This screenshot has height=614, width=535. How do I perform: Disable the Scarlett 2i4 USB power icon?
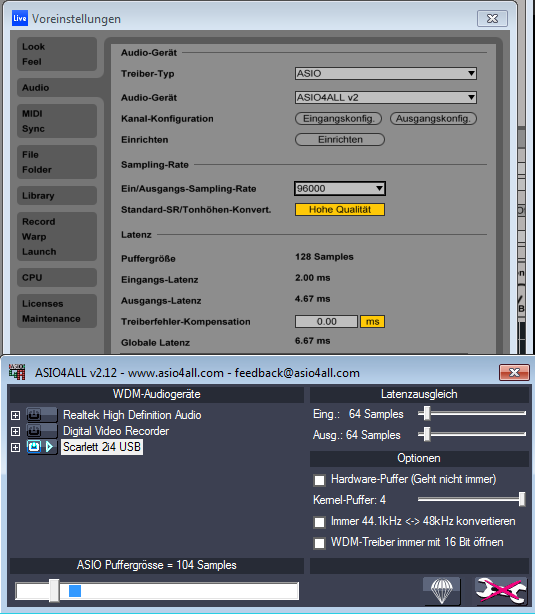pyautogui.click(x=34, y=447)
